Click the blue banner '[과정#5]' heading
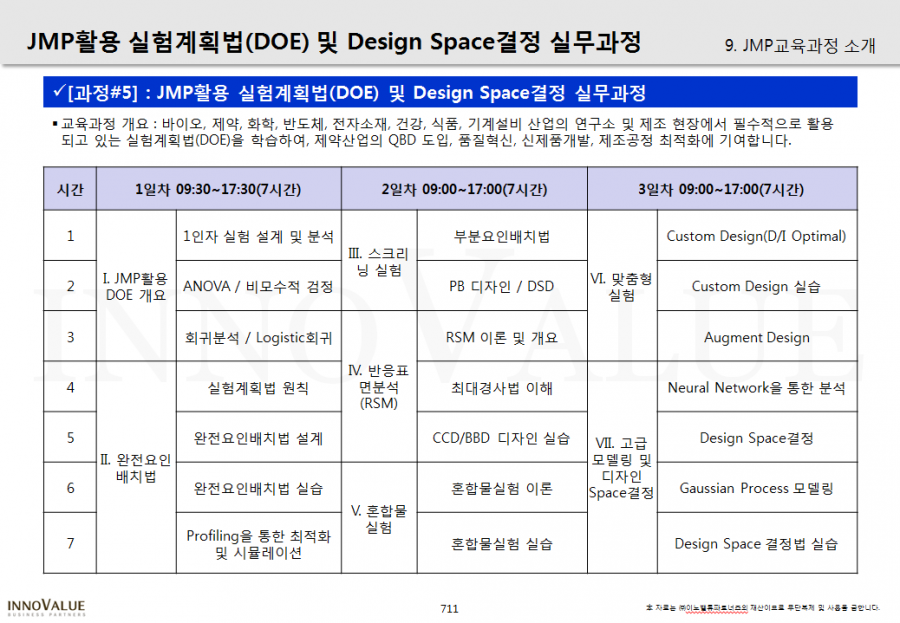 450,92
